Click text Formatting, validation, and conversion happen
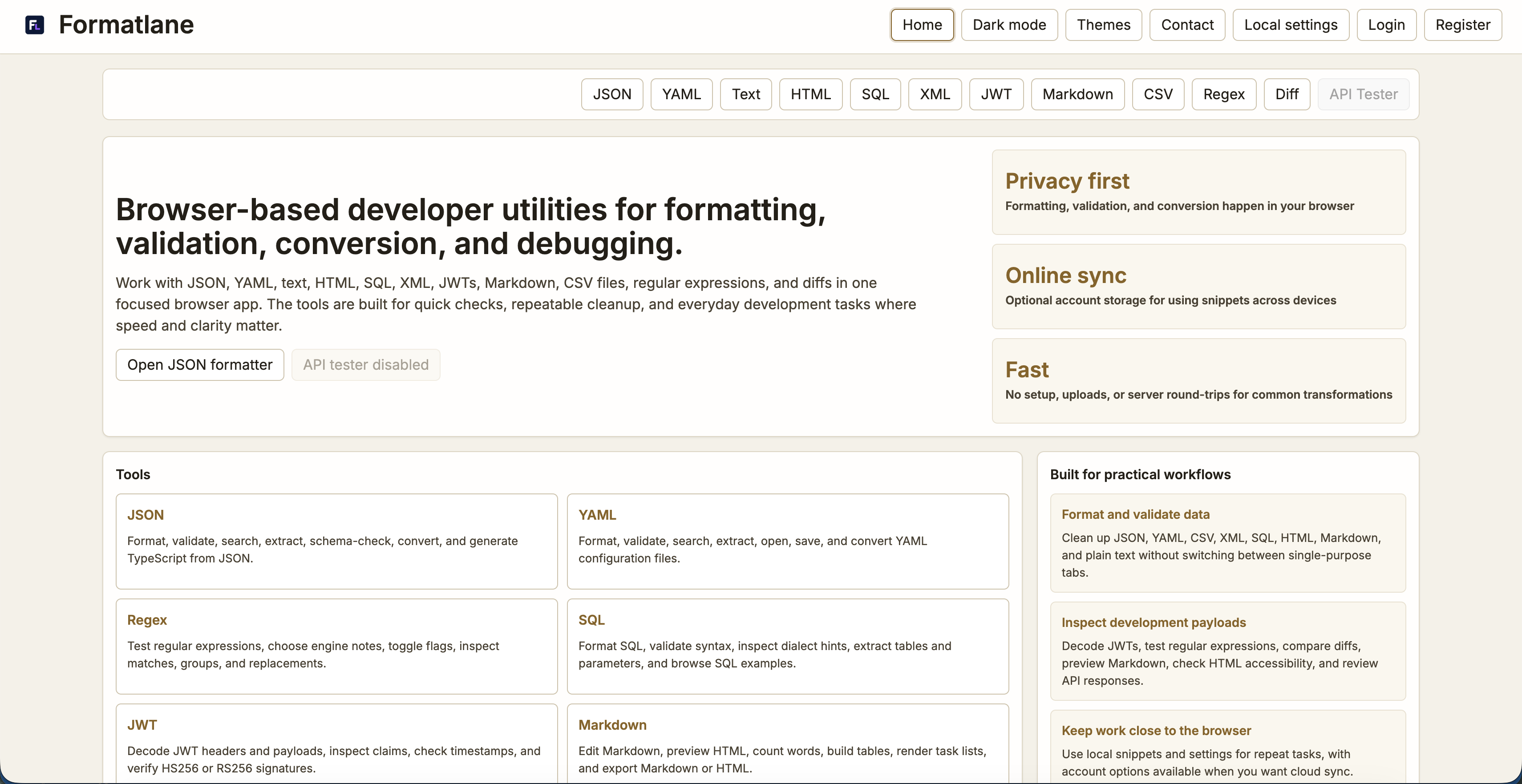1522x784 pixels. tap(1179, 206)
